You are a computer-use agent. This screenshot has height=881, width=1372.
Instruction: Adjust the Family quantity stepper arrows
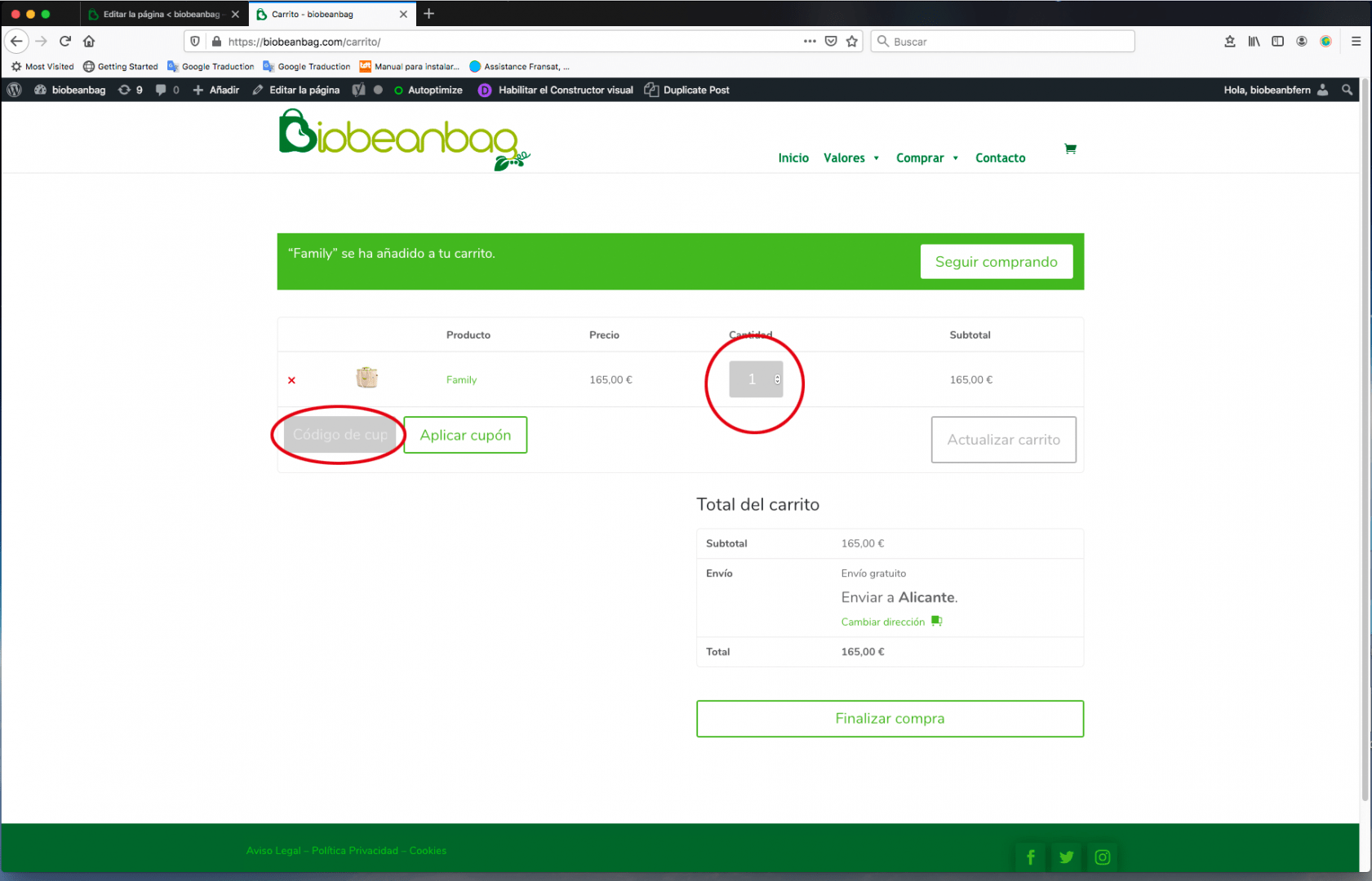pos(778,379)
